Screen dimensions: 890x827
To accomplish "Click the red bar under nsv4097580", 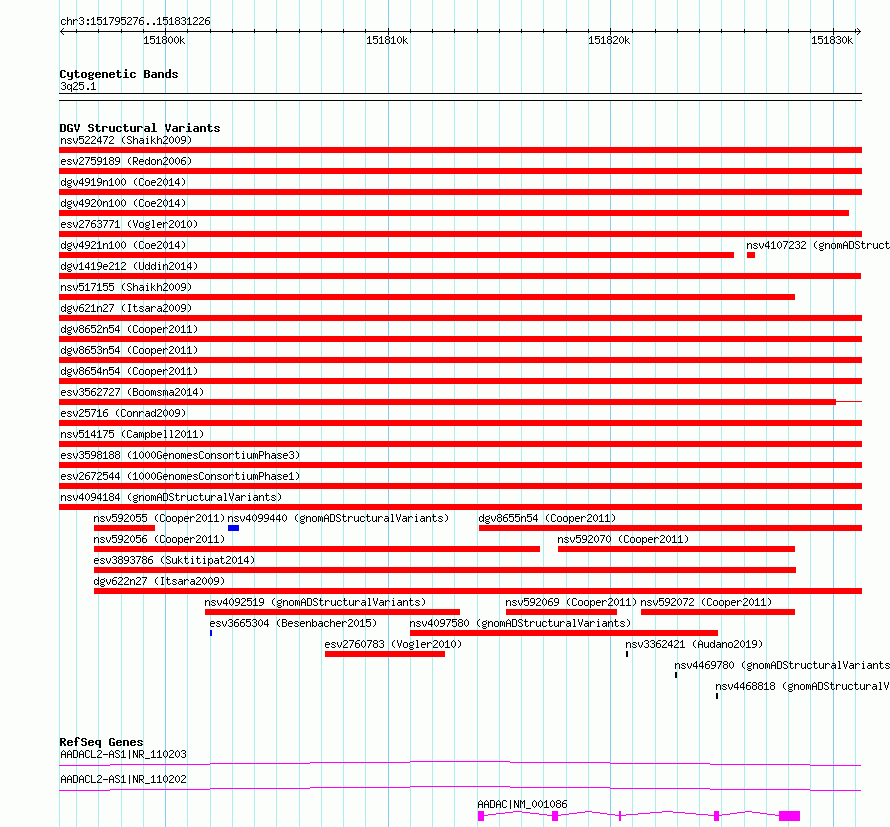I will 564,633.
